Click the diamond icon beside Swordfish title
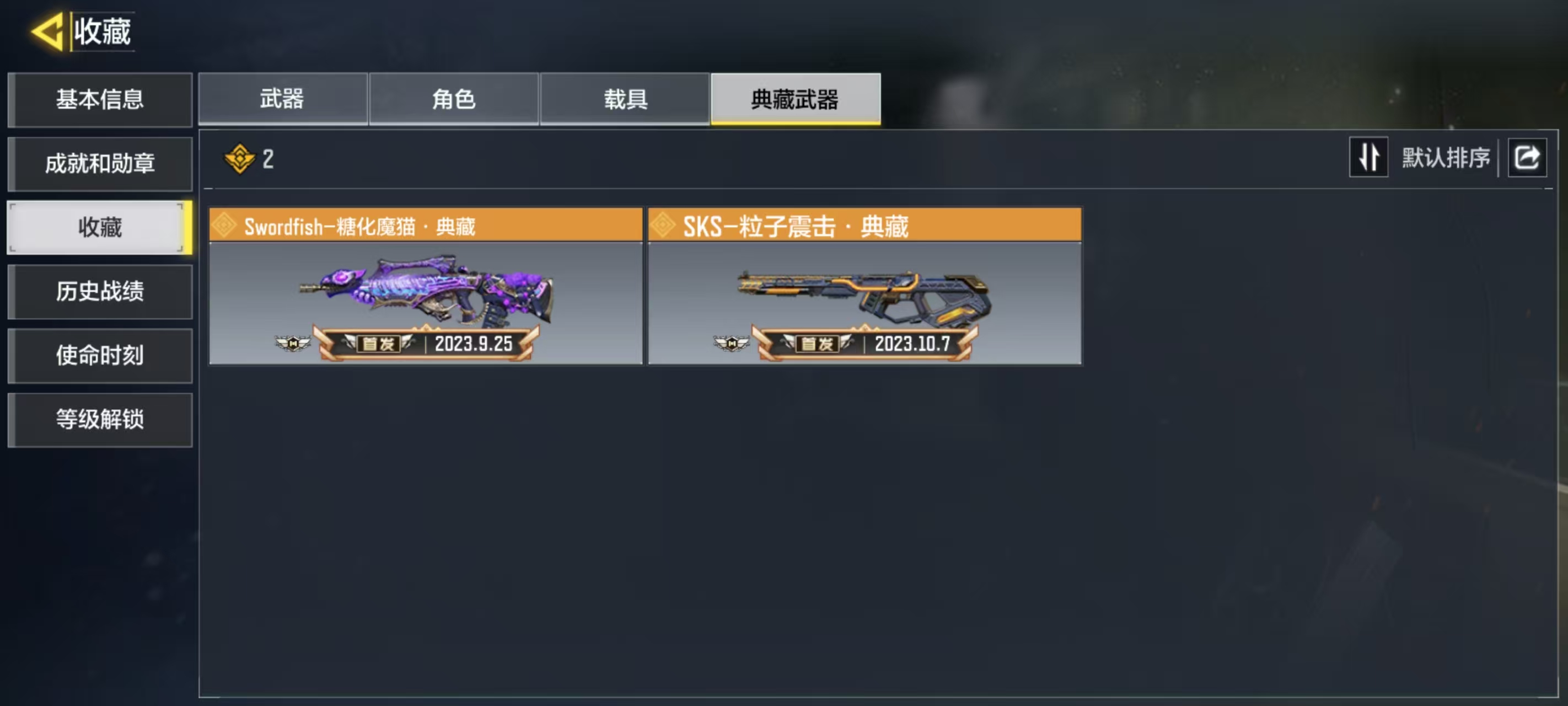 224,226
